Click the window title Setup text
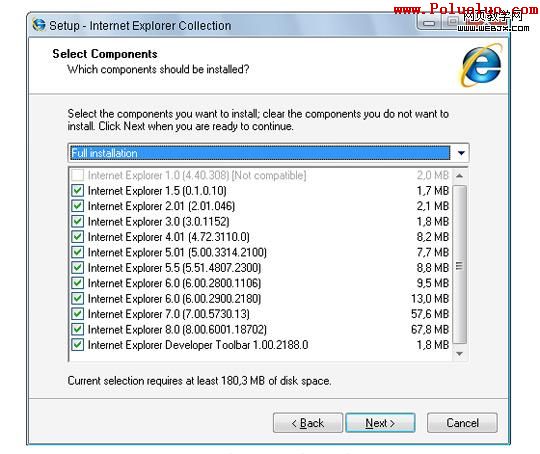Image resolution: width=540 pixels, height=454 pixels. coord(140,25)
